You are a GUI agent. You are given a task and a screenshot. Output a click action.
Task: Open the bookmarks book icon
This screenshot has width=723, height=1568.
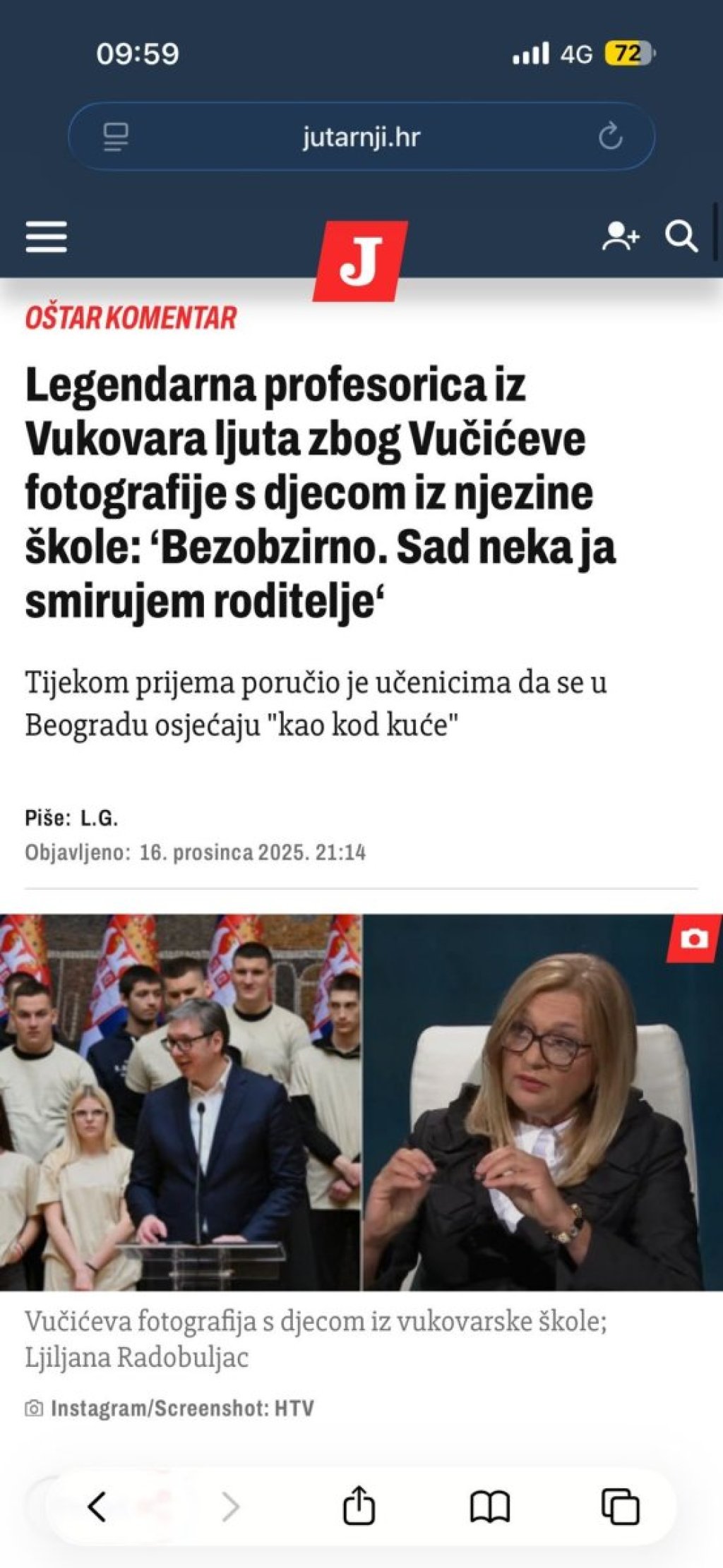pyautogui.click(x=490, y=1507)
